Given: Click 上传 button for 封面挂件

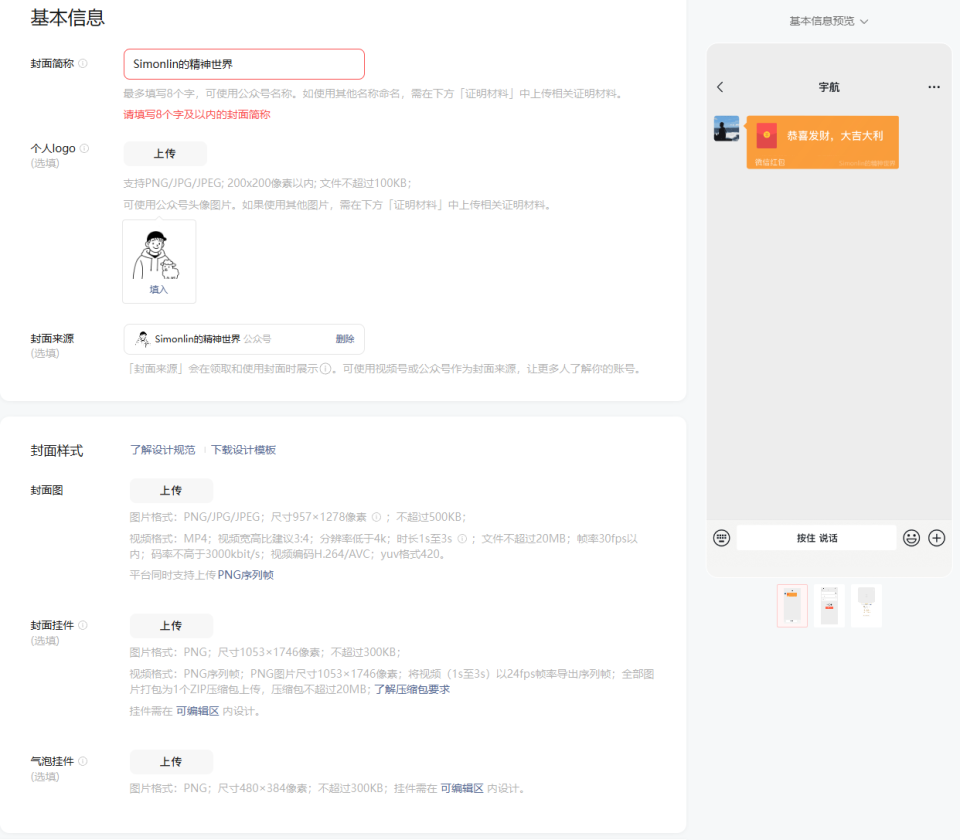Looking at the screenshot, I should (x=171, y=626).
